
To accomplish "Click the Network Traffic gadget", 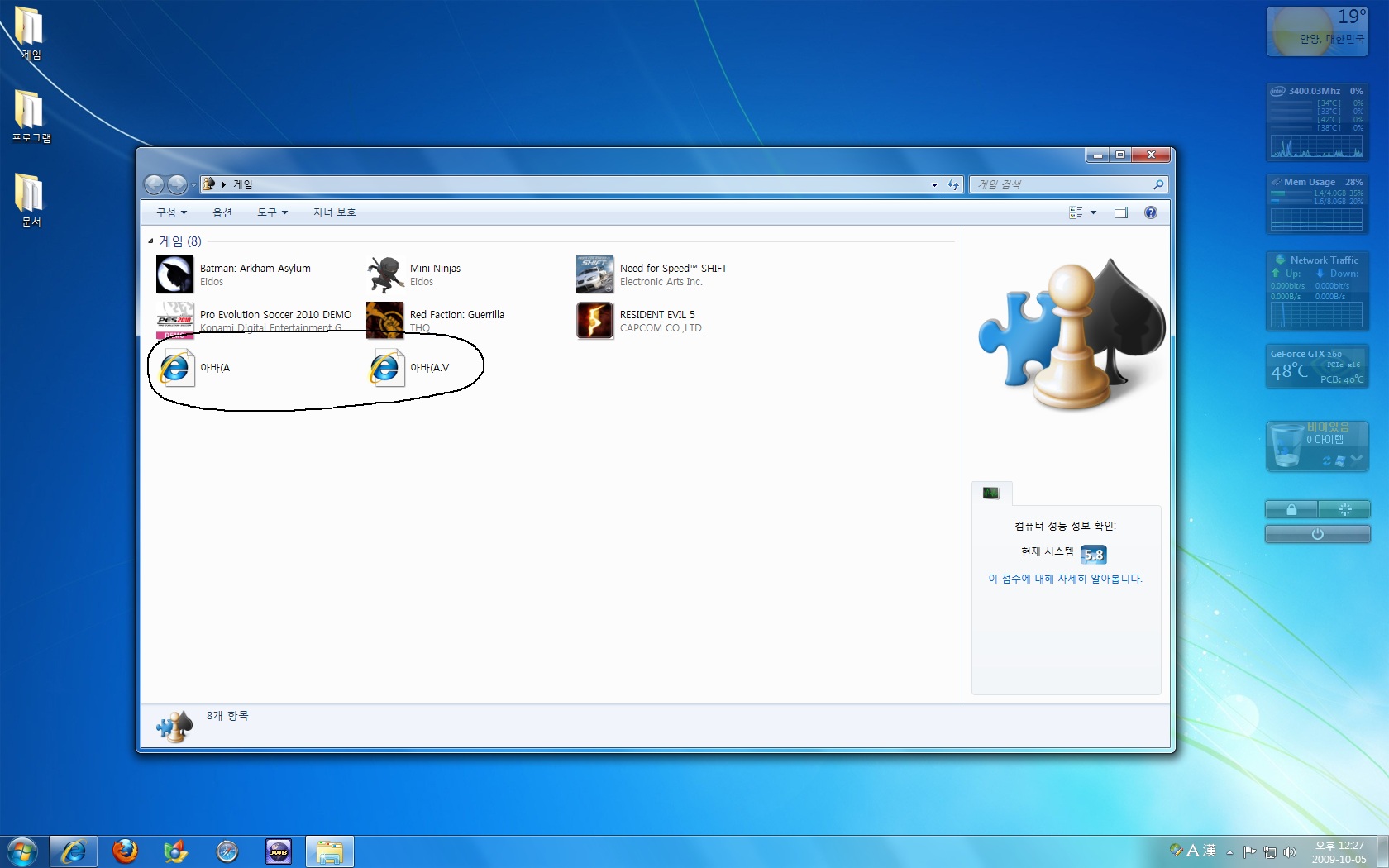I will 1317,291.
